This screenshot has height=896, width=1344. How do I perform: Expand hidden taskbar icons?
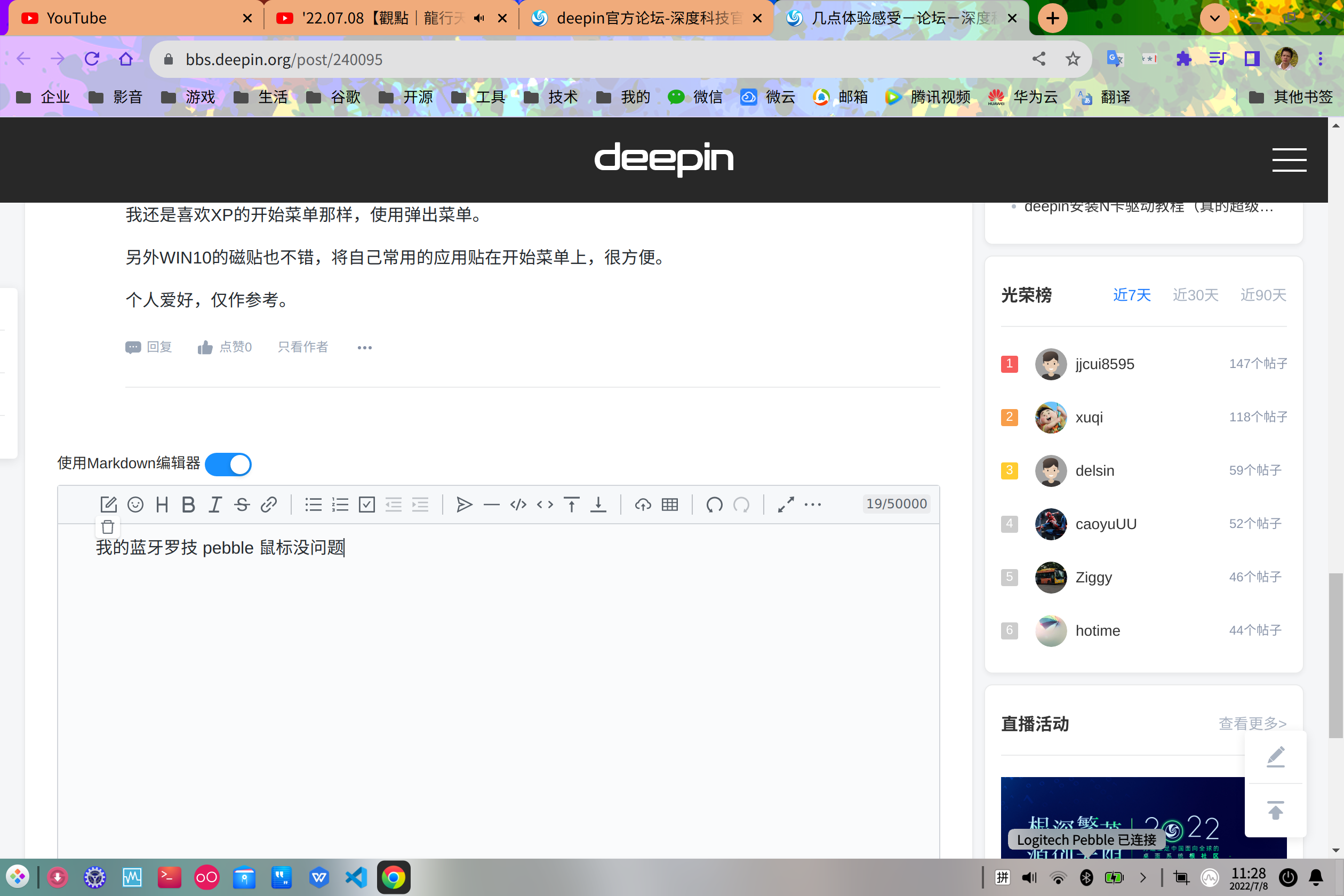(1143, 877)
